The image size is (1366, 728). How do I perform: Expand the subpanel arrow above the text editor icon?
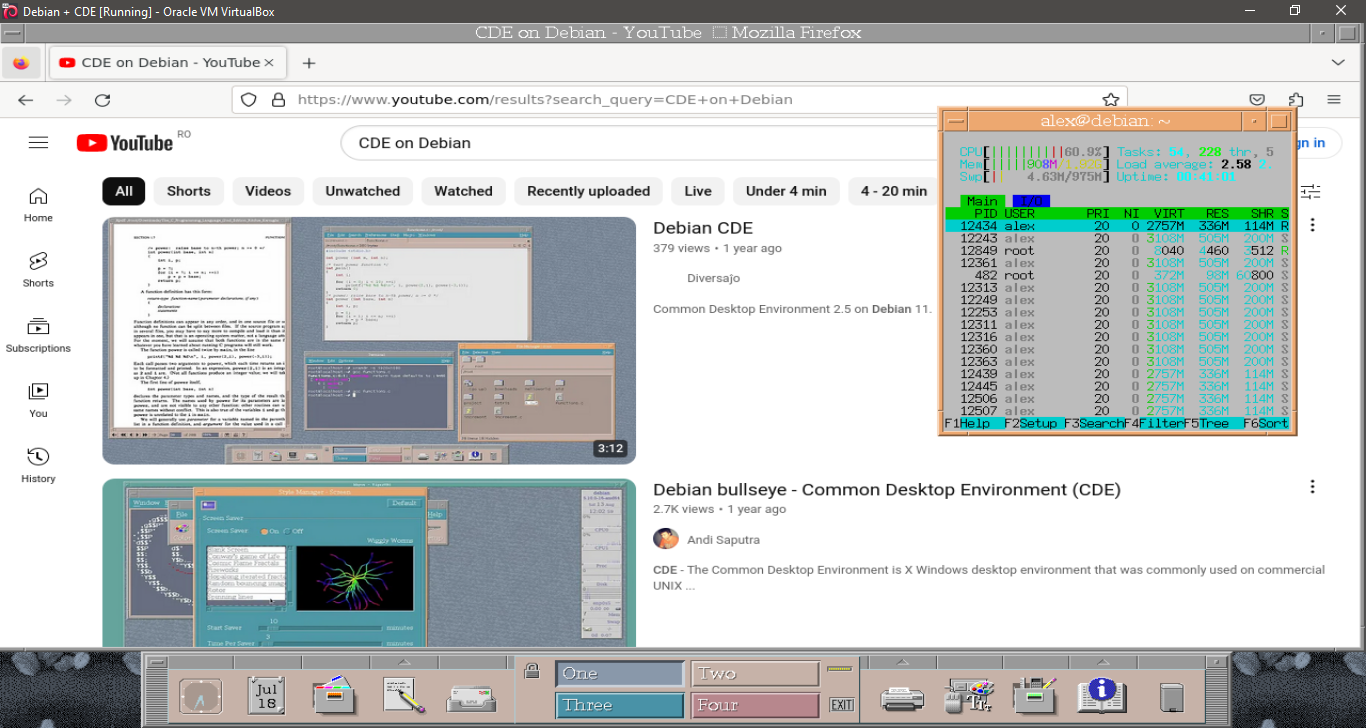coord(404,662)
